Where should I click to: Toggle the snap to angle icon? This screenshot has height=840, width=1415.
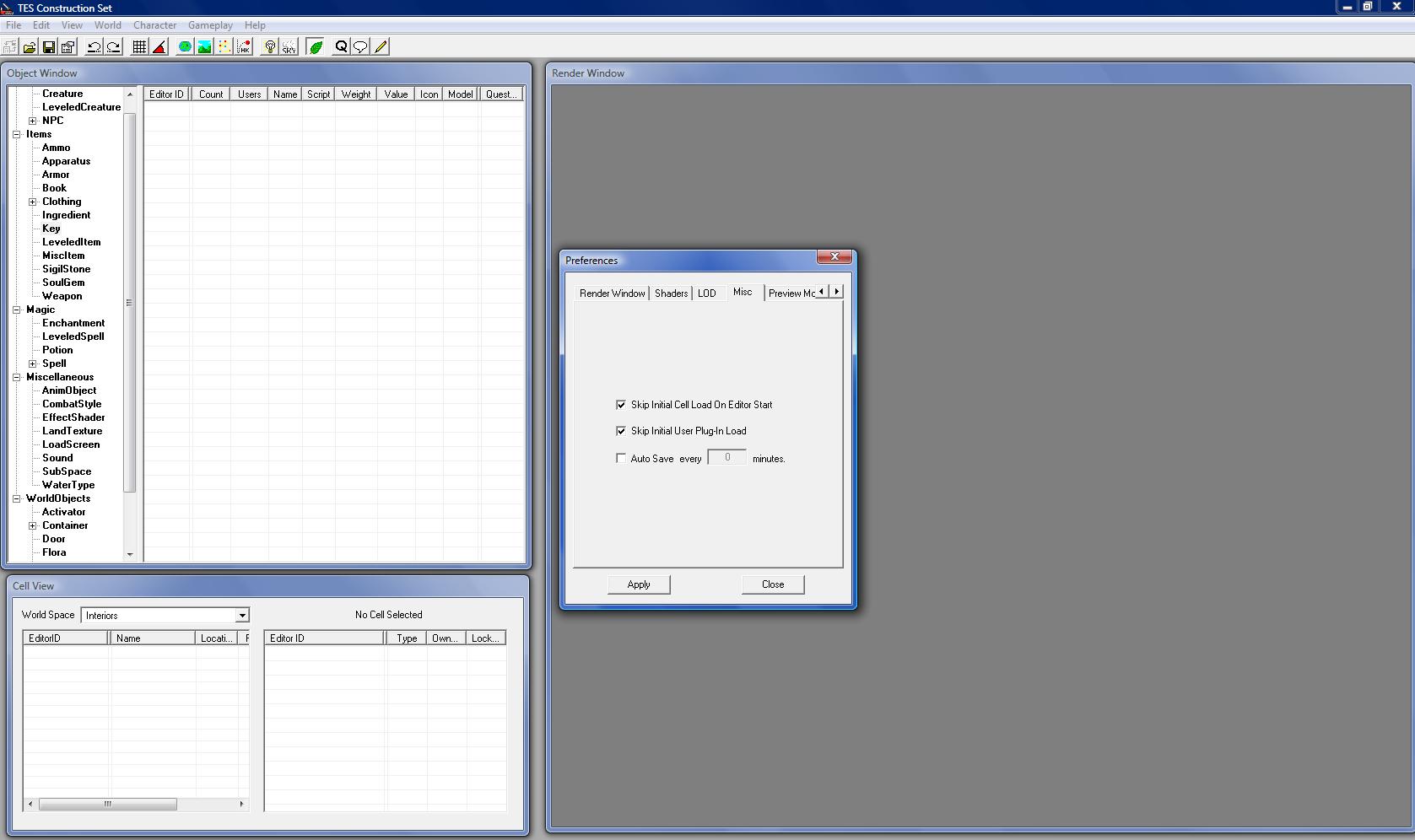pos(159,47)
